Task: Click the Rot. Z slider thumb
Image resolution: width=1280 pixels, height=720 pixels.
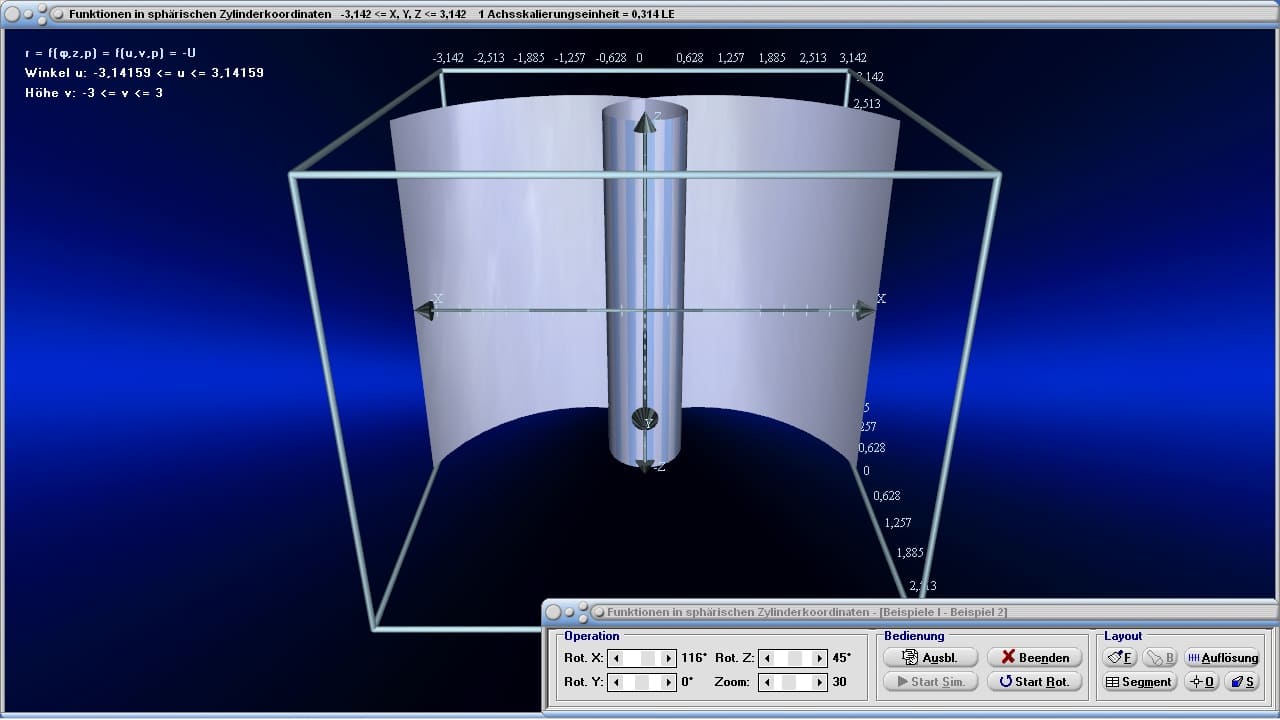Action: pyautogui.click(x=795, y=658)
